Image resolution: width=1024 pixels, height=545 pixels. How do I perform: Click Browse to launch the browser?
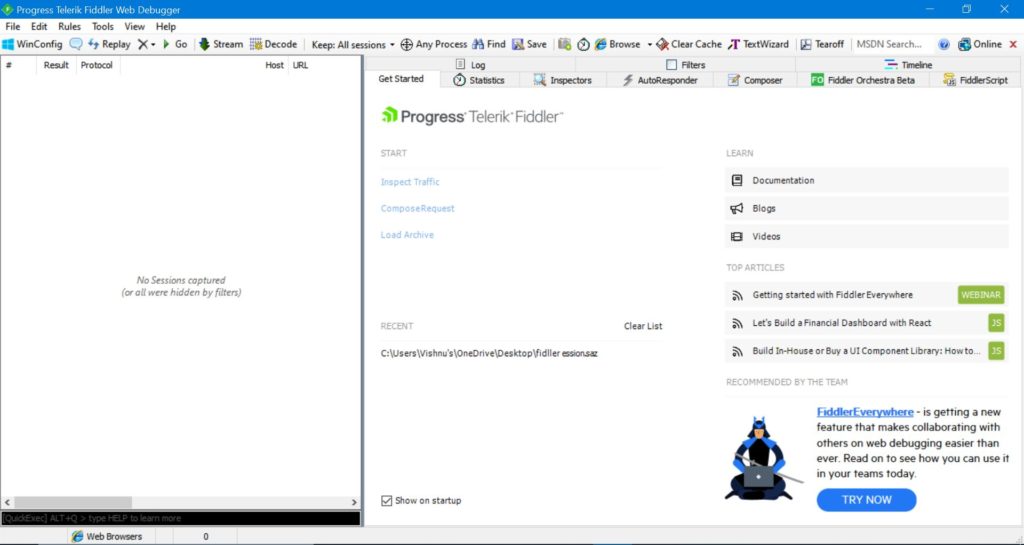(x=617, y=44)
